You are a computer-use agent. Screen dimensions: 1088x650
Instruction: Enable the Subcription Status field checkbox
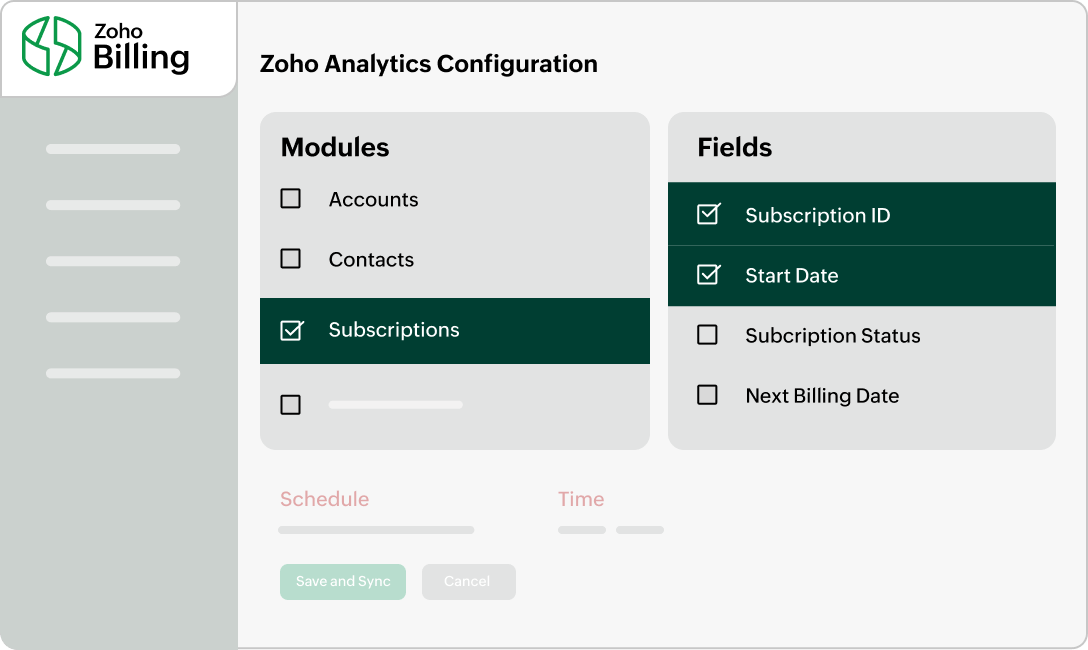(x=707, y=335)
